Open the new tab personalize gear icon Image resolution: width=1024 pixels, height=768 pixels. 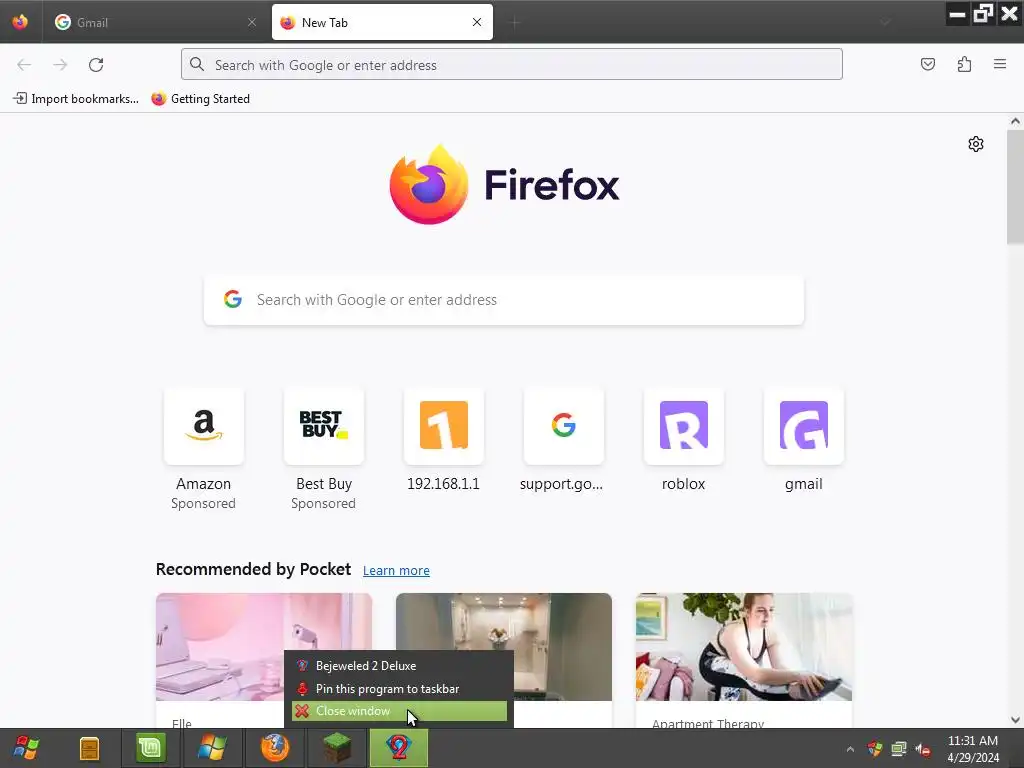(976, 144)
